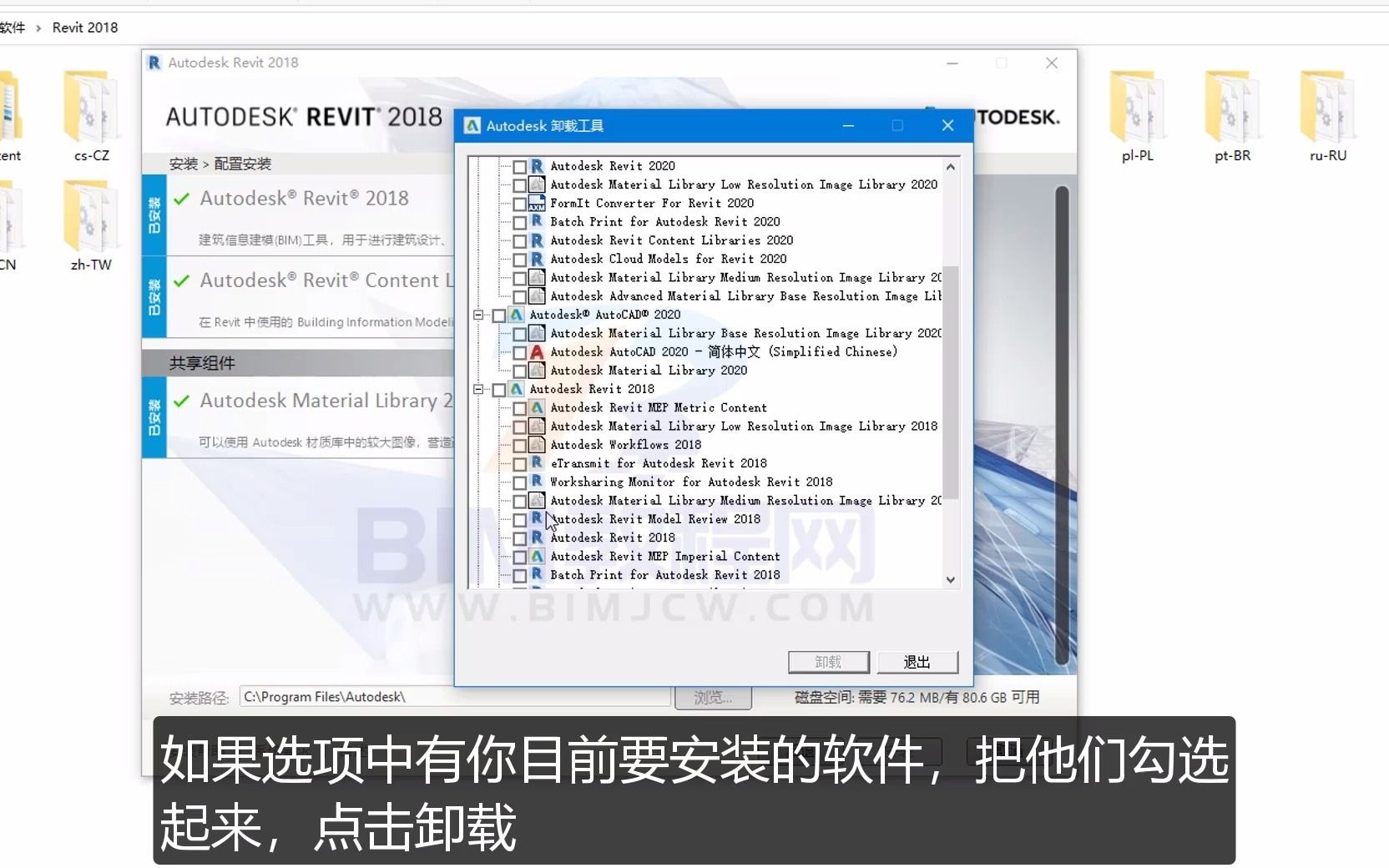
Task: Minimize the Autodesk uninstall tool window
Action: pyautogui.click(x=848, y=125)
